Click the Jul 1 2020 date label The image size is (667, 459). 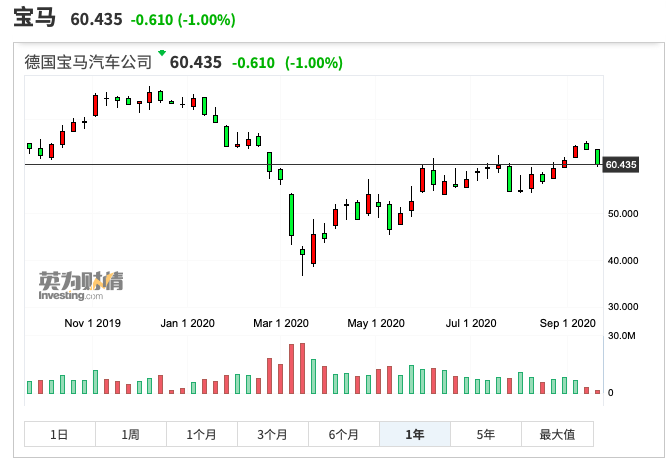pos(471,323)
